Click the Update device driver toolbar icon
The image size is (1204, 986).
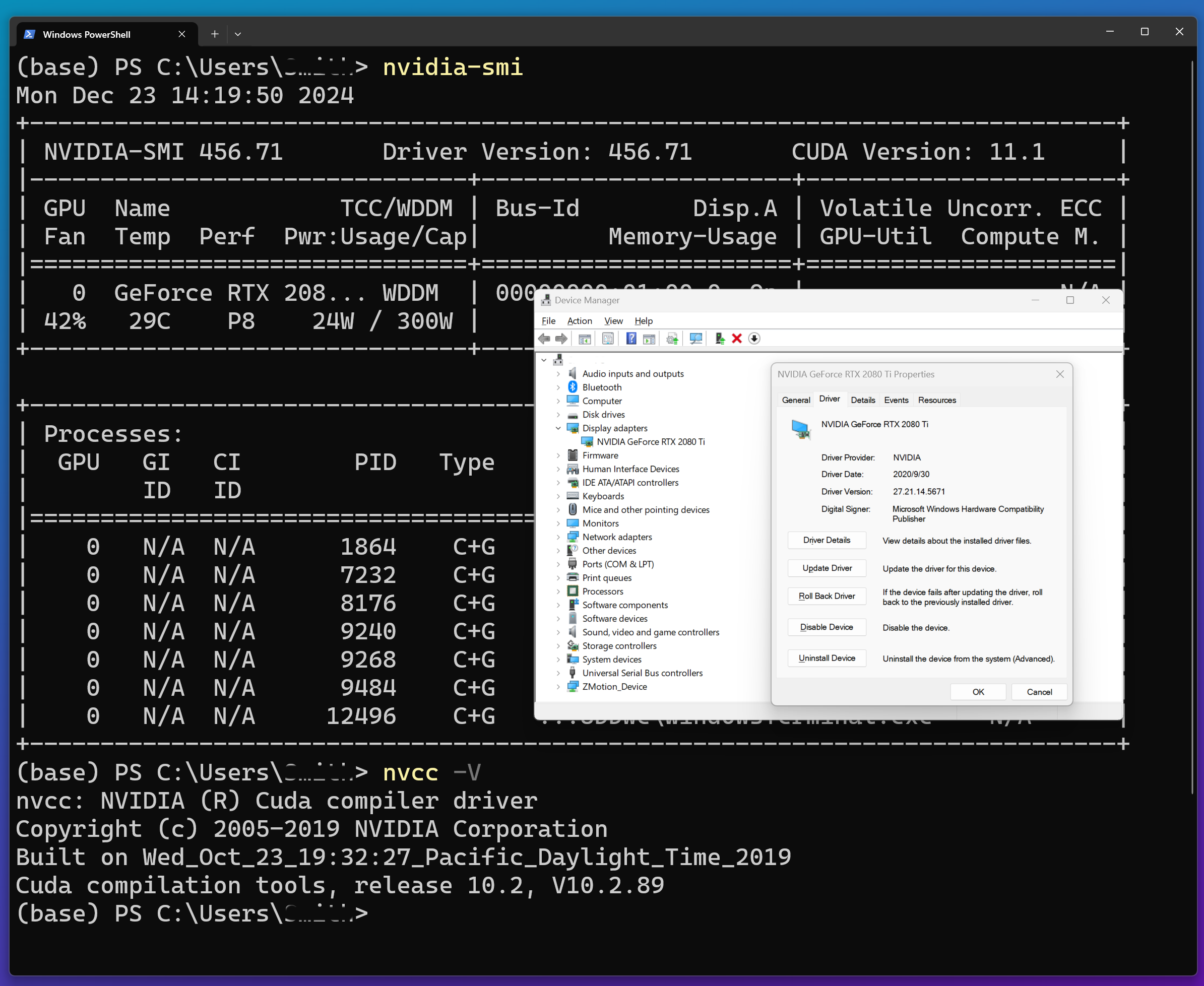tap(719, 339)
